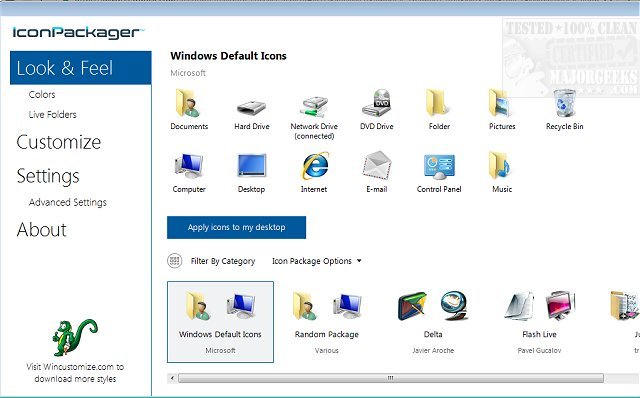Click the Various author label

327,350
